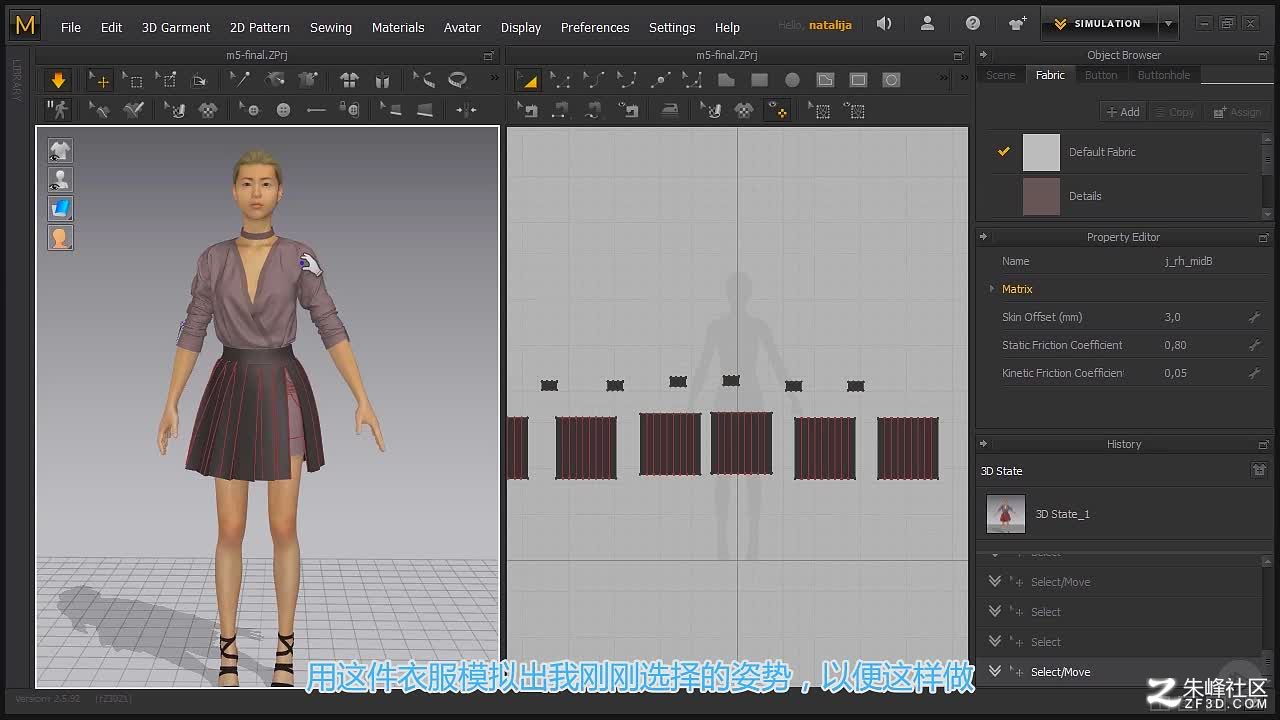Click the Copy fabric button
The image size is (1280, 720).
1174,112
